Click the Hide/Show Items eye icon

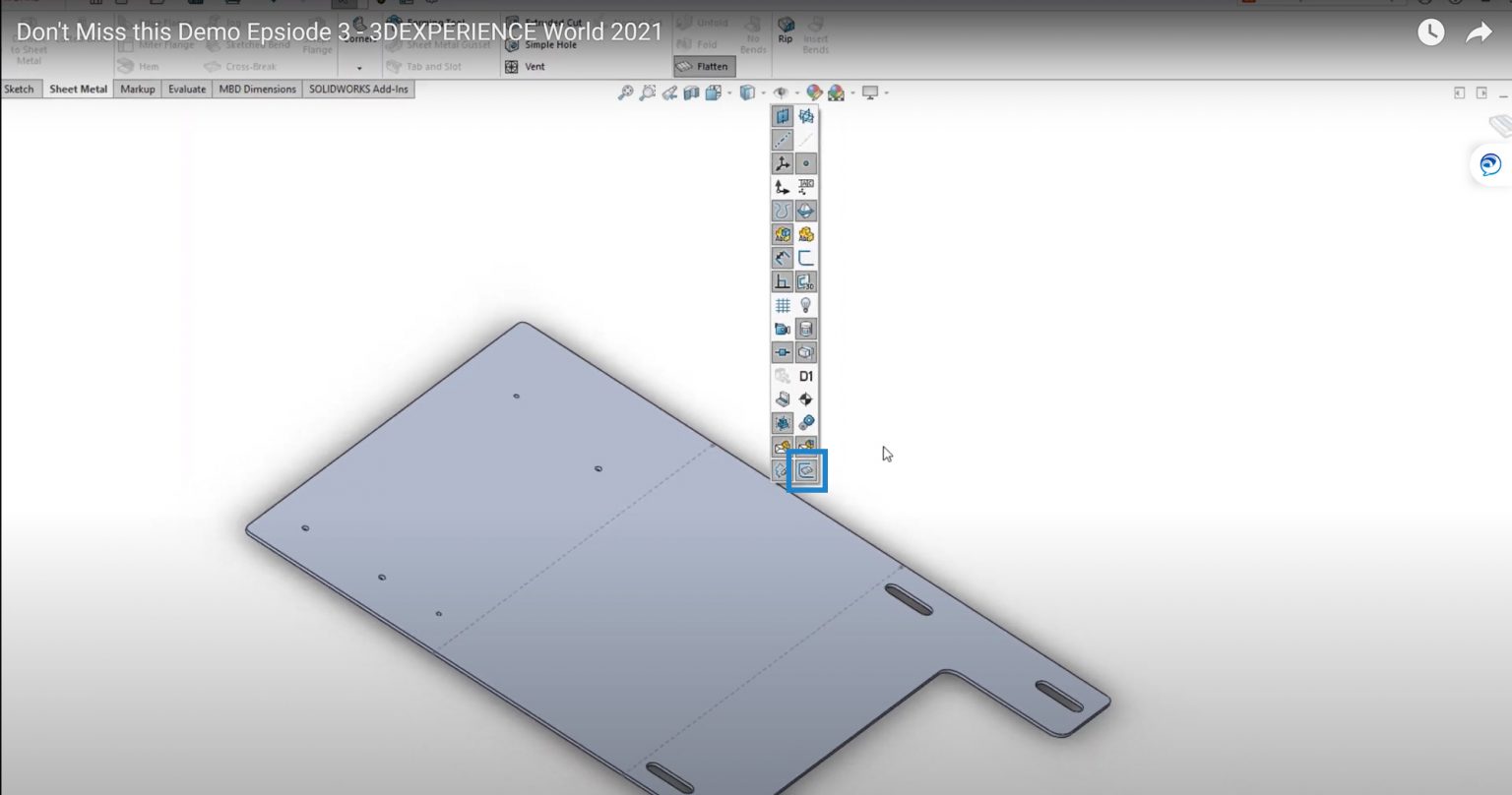point(780,92)
